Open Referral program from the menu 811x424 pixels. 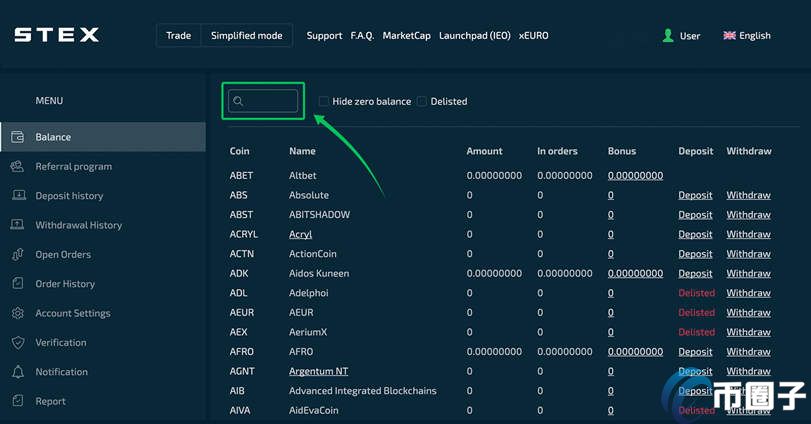tap(73, 166)
